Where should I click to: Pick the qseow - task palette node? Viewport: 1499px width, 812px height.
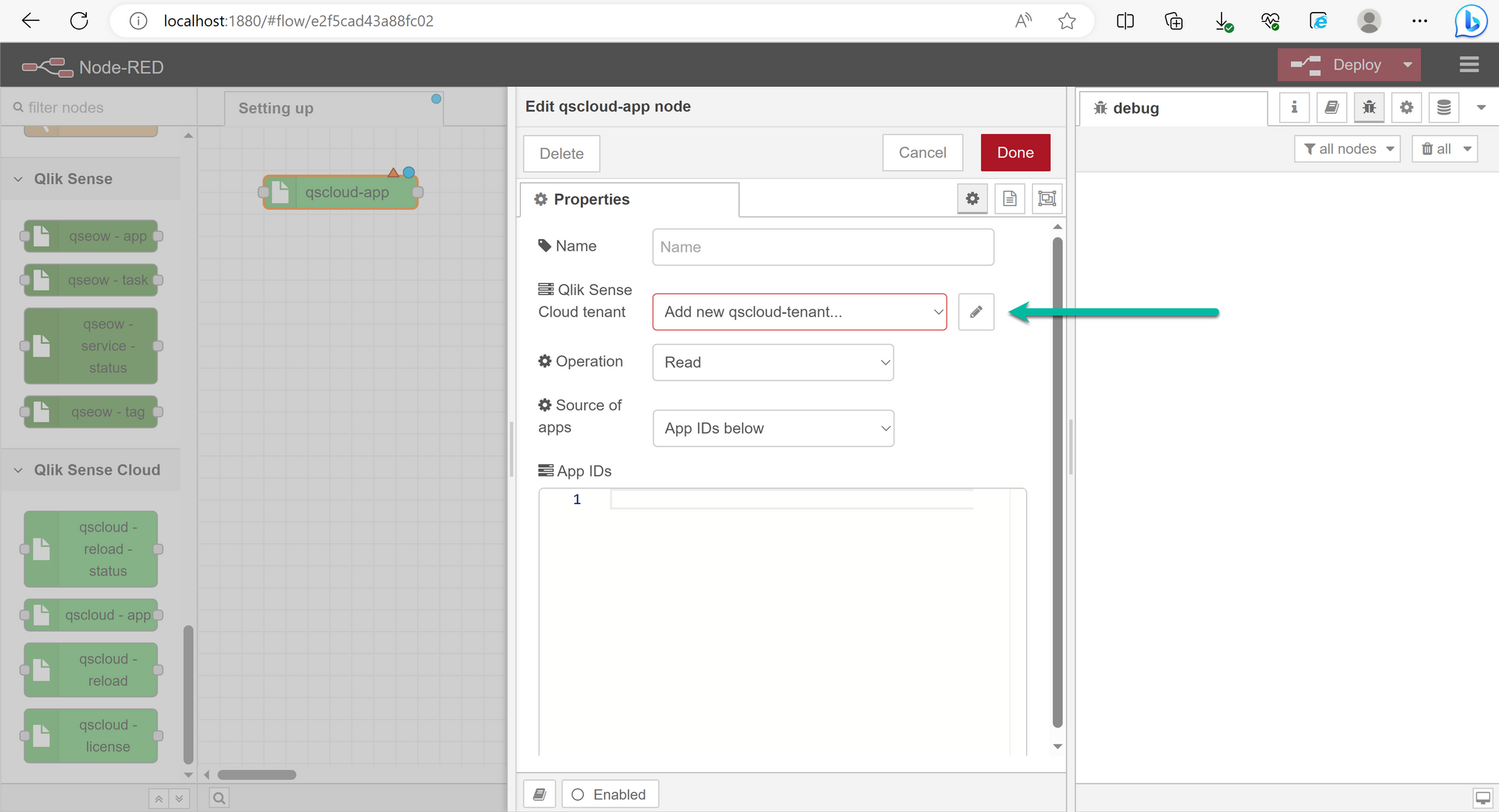(x=91, y=280)
